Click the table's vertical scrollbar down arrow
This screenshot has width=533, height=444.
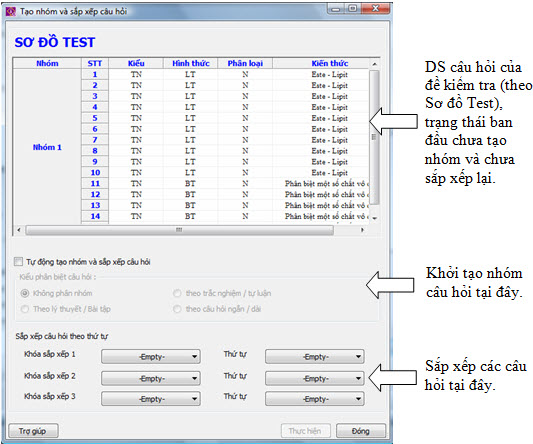pos(374,218)
